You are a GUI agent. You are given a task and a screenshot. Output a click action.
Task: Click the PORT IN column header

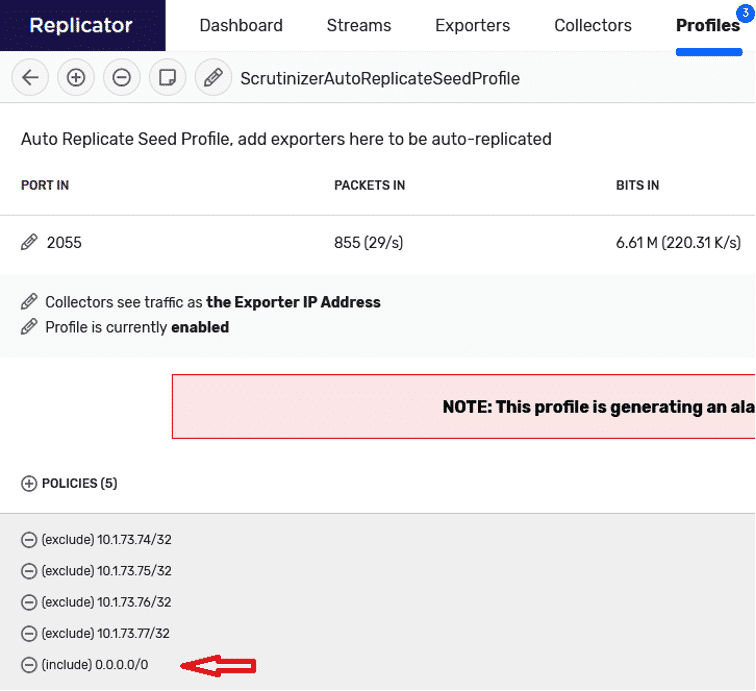(45, 185)
